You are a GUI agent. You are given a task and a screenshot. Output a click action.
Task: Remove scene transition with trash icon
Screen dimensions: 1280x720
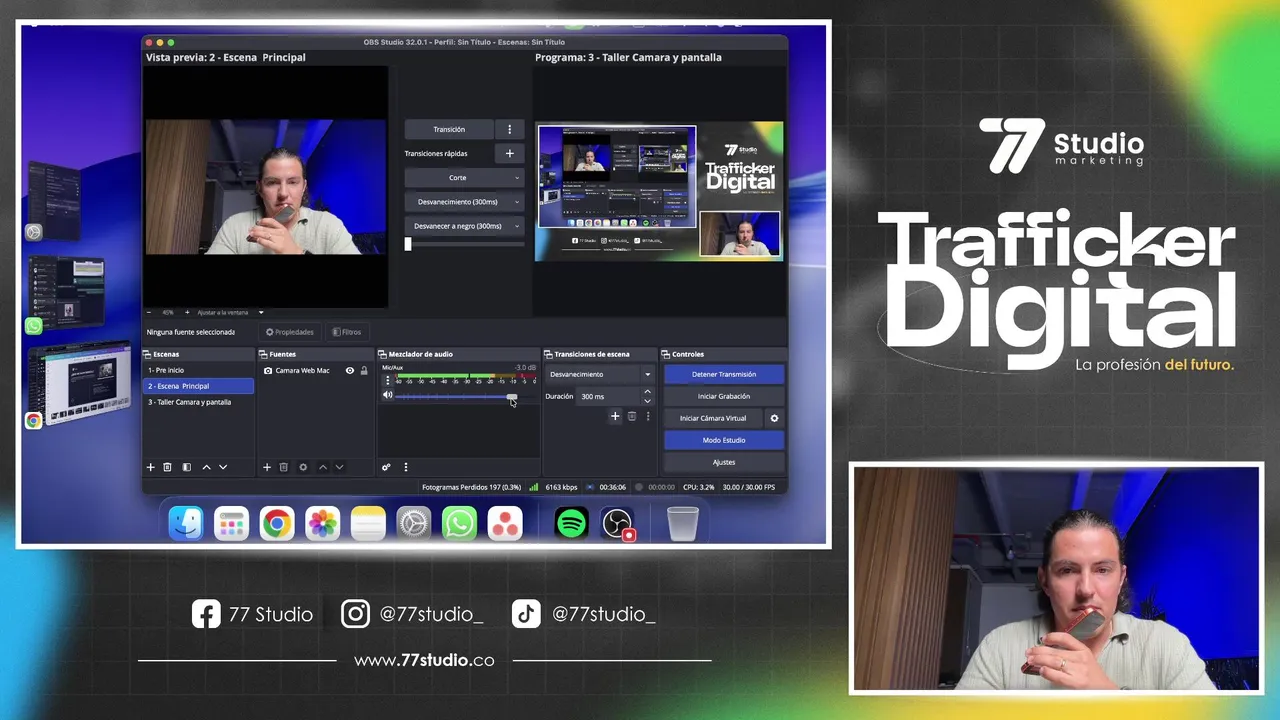pos(631,416)
